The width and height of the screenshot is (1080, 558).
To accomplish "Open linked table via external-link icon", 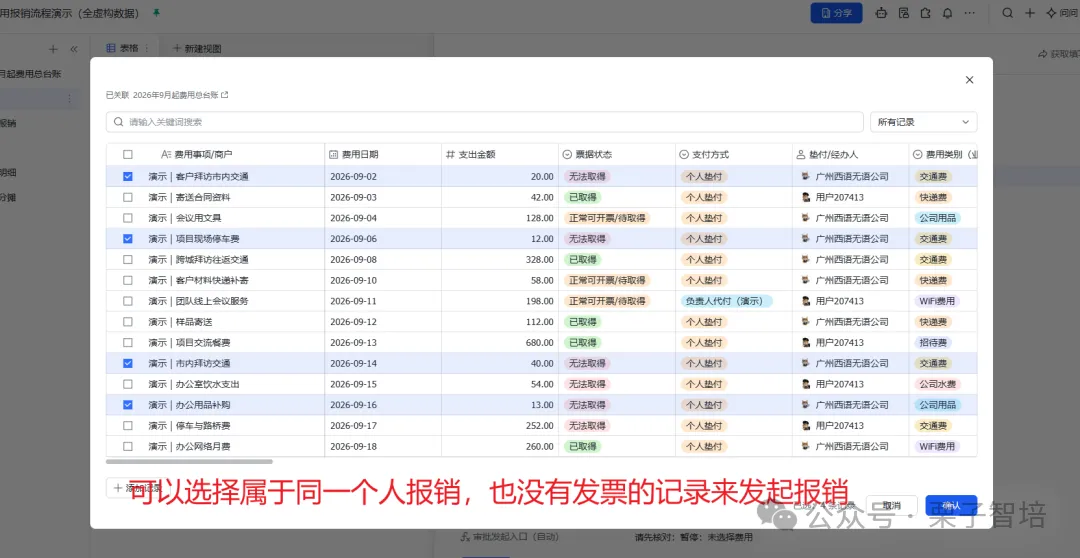I will (225, 95).
